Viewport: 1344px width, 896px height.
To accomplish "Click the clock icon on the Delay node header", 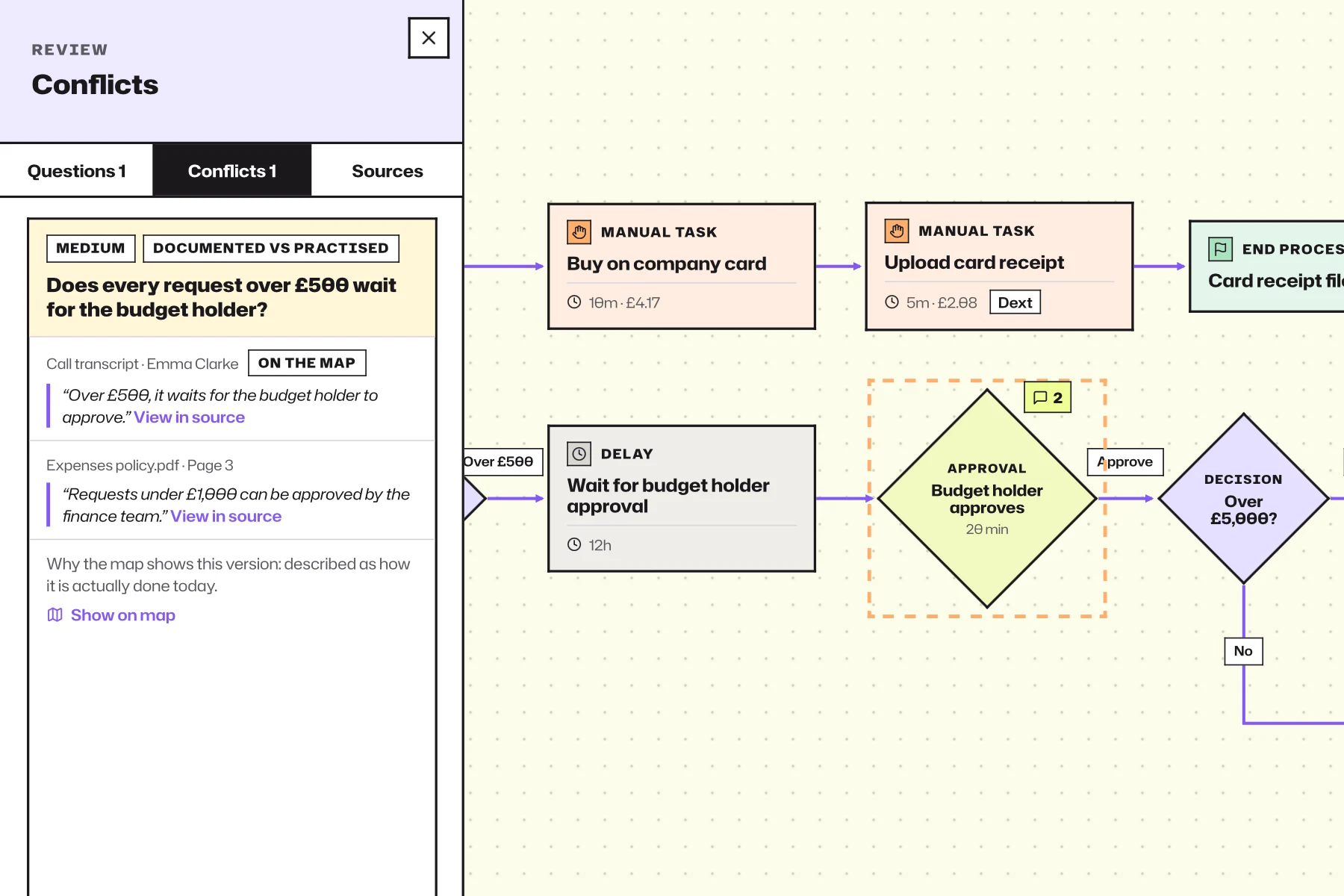I will click(579, 454).
